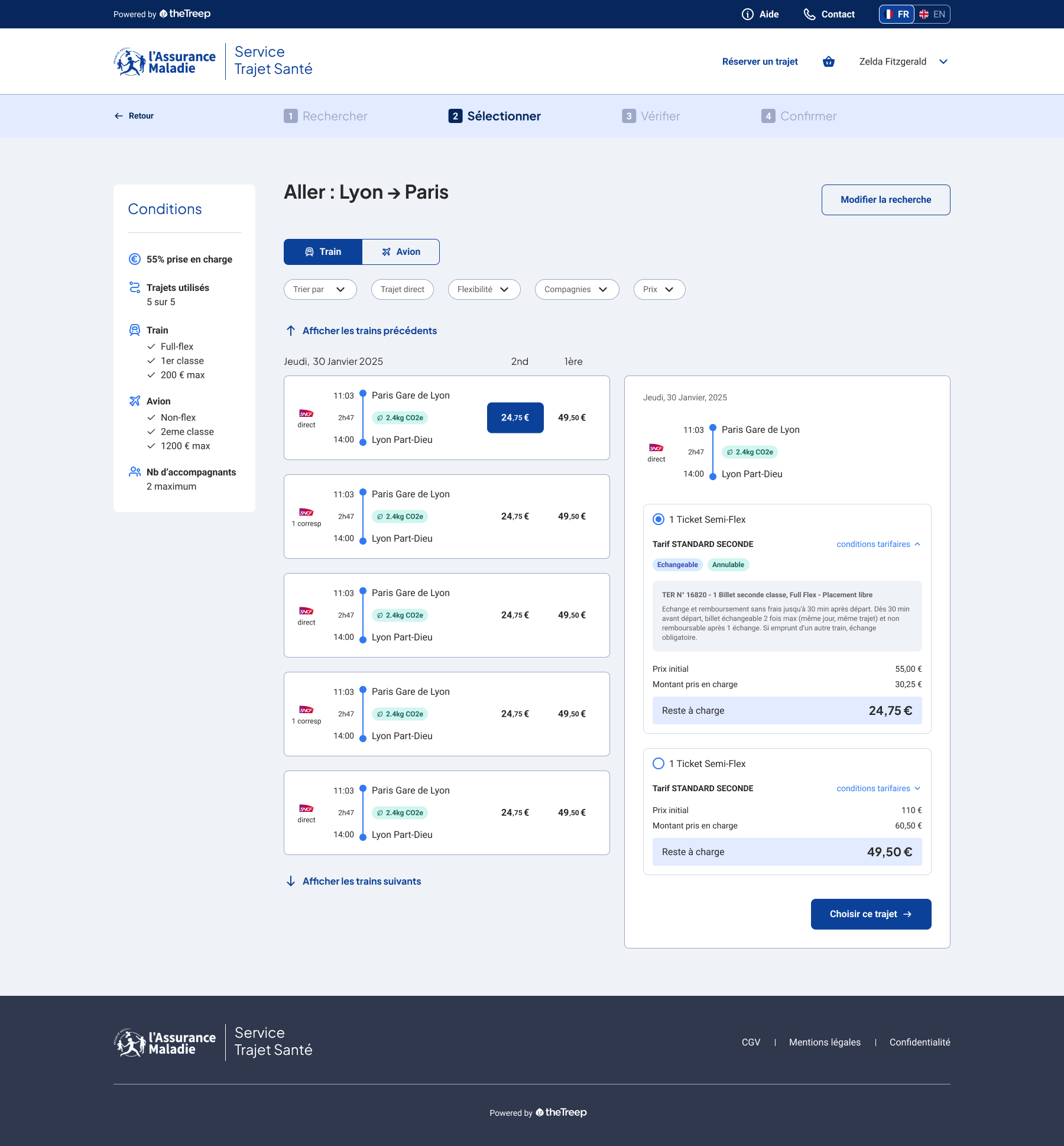Screen dimensions: 1064x1146
Task: Expand conditions tarifaires of second ticket
Action: tap(878, 788)
